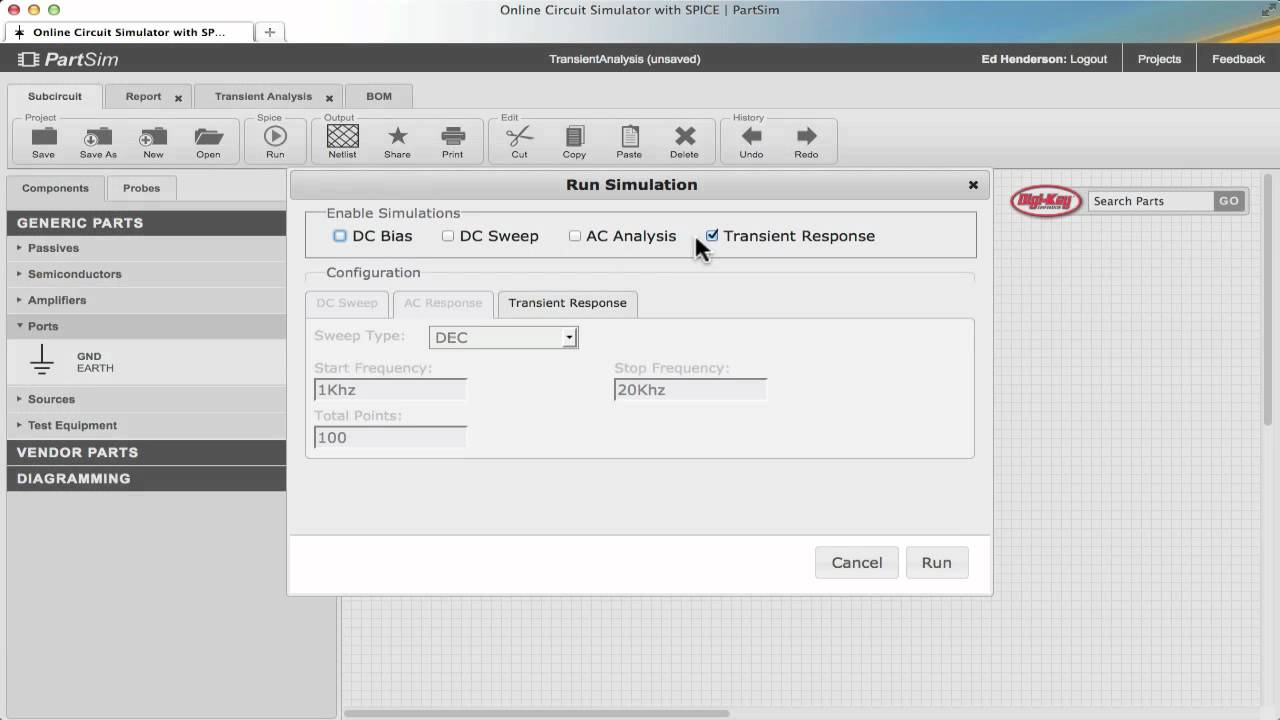This screenshot has height=720, width=1280.
Task: Close the Report tab with its x
Action: click(x=178, y=98)
